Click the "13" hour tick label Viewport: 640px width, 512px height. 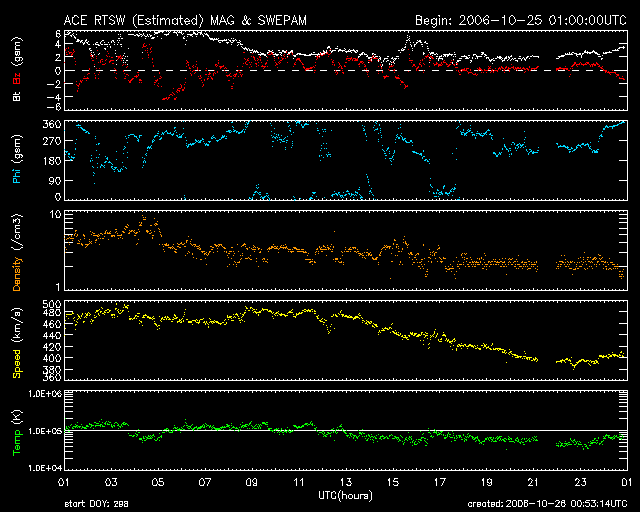click(345, 482)
